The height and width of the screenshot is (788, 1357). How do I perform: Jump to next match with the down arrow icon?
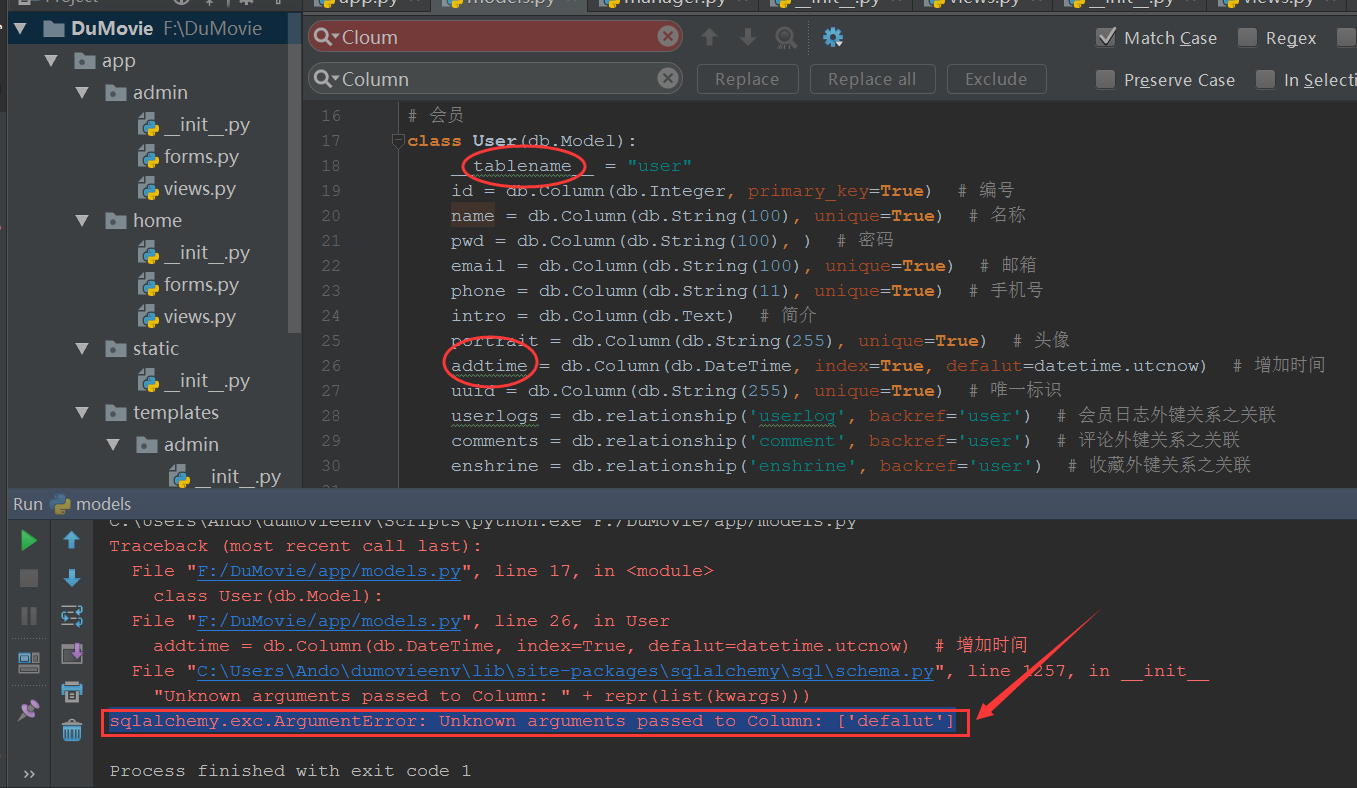pos(747,37)
